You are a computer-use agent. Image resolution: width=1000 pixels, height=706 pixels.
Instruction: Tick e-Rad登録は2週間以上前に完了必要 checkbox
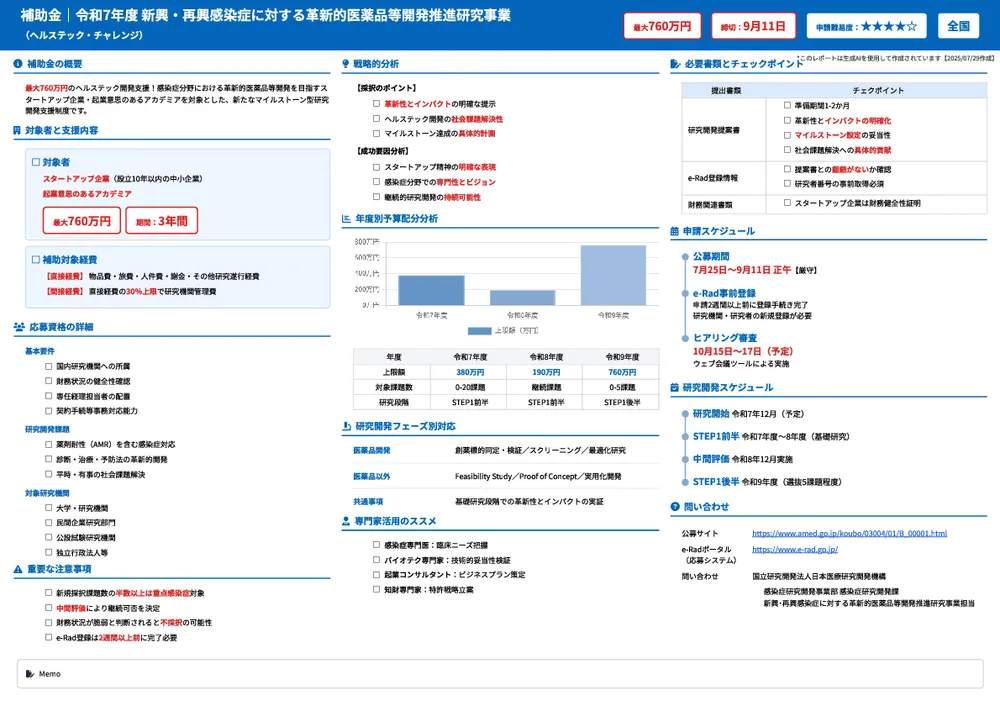coord(48,637)
